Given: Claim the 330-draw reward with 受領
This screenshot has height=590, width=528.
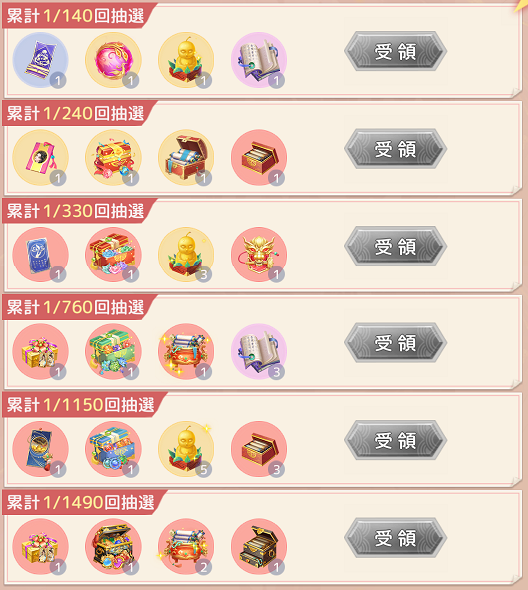Looking at the screenshot, I should [x=395, y=246].
